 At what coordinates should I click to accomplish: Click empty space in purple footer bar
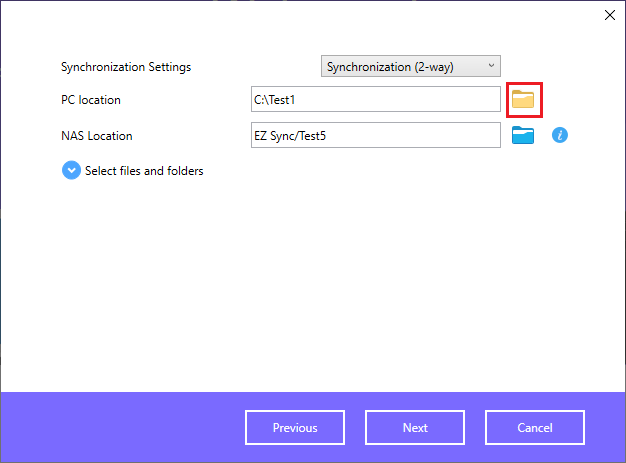click(x=120, y=427)
